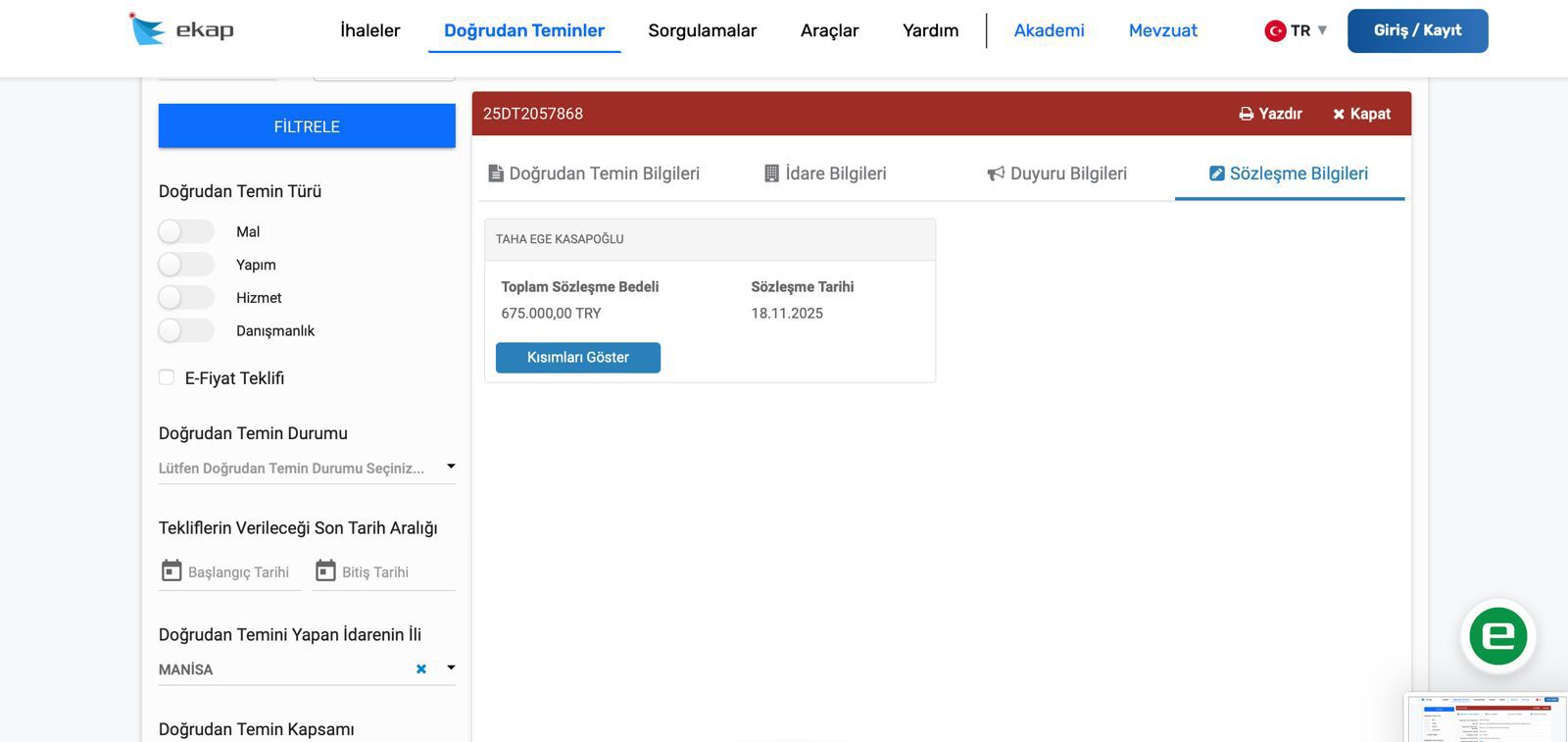Clear the MANİSA selection with the x icon
The height and width of the screenshot is (742, 1568).
[x=421, y=668]
